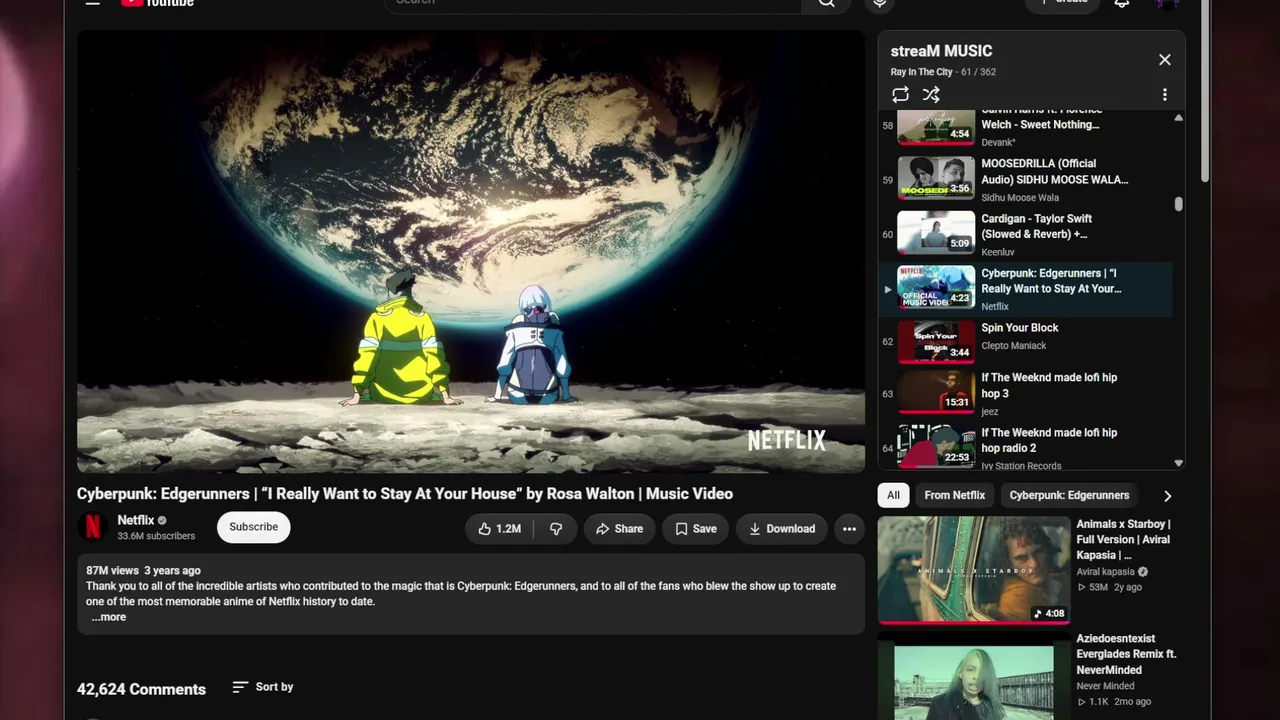Open lofi hip hop radio 2 thumbnail

tap(936, 446)
